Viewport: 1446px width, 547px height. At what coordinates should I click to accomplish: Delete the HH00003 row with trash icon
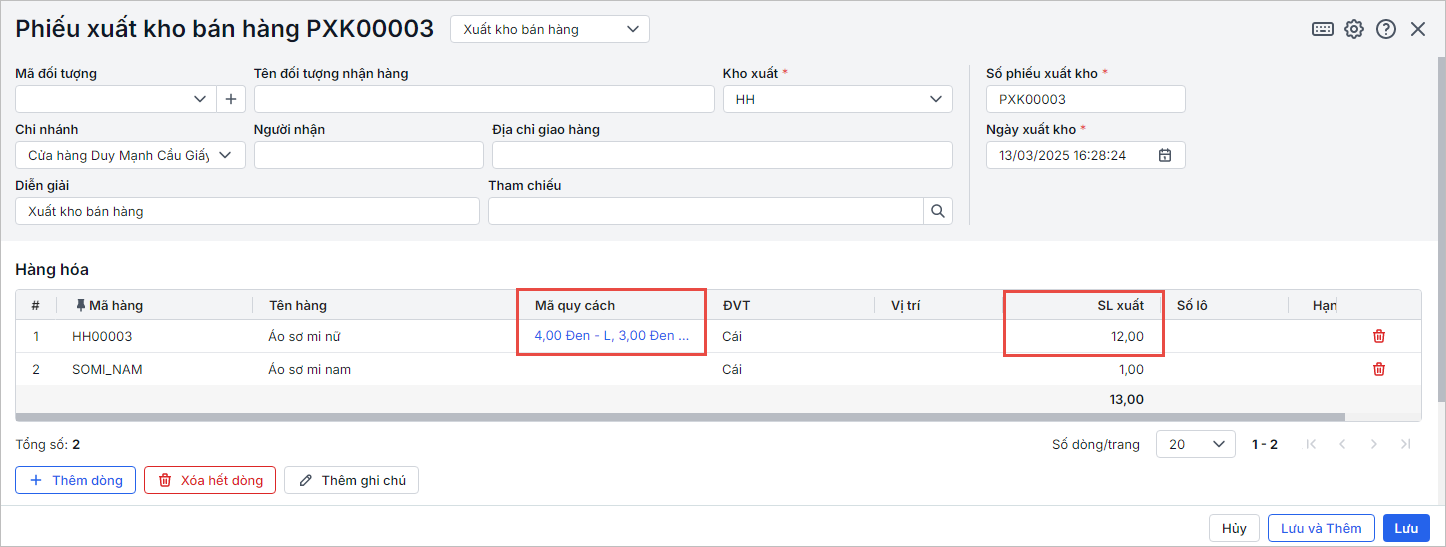click(x=1379, y=336)
